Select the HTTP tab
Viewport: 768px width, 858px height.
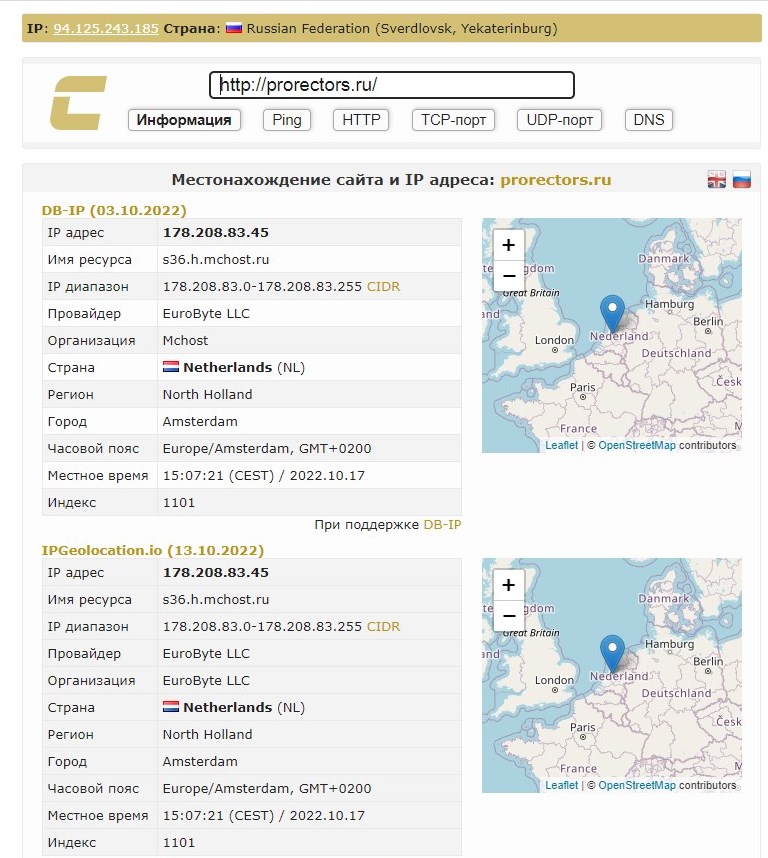pos(361,120)
